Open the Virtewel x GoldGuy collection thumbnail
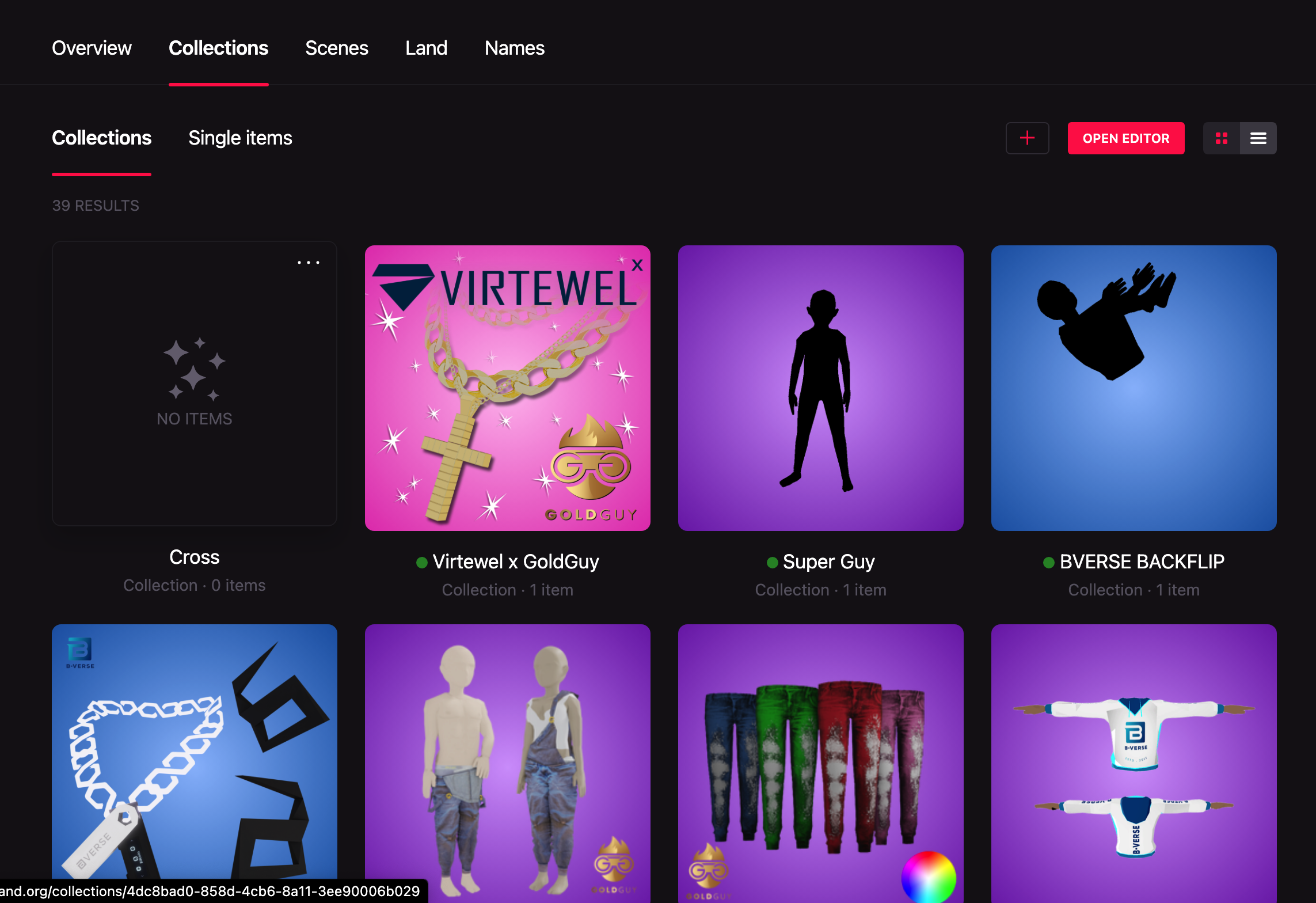This screenshot has height=903, width=1316. point(507,388)
